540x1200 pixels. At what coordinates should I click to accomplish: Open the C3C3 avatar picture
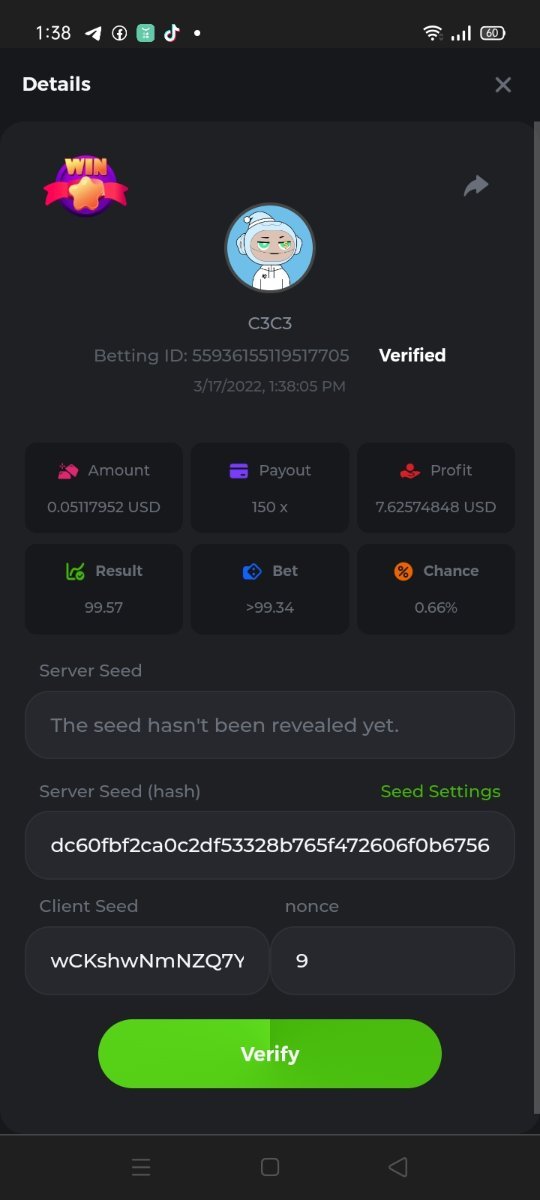(x=270, y=248)
